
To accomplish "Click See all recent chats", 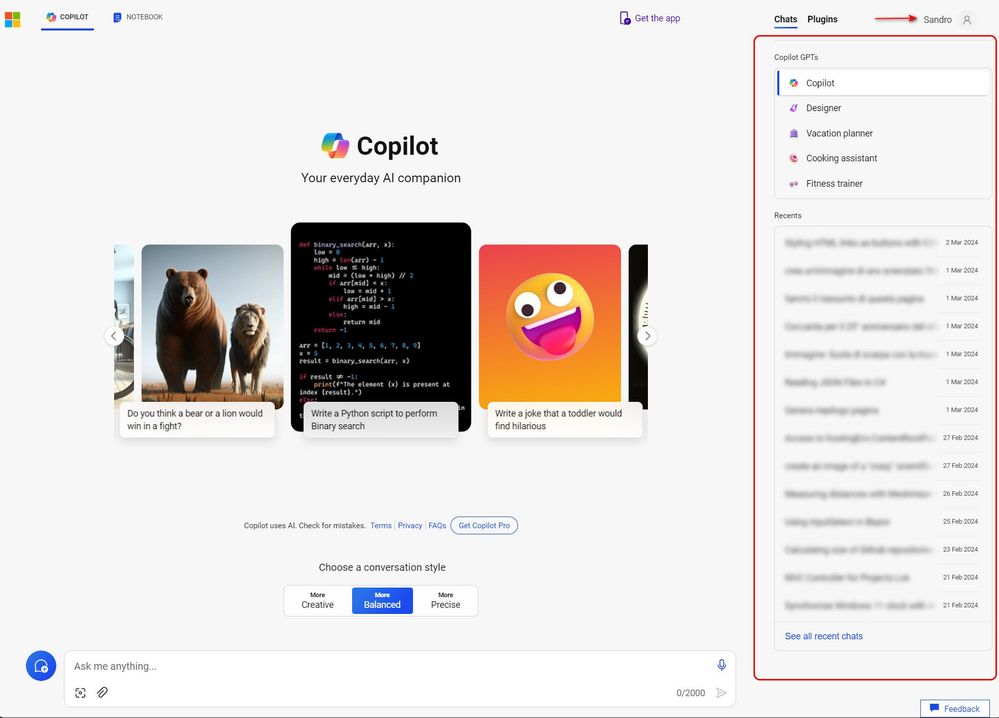I will (x=823, y=636).
